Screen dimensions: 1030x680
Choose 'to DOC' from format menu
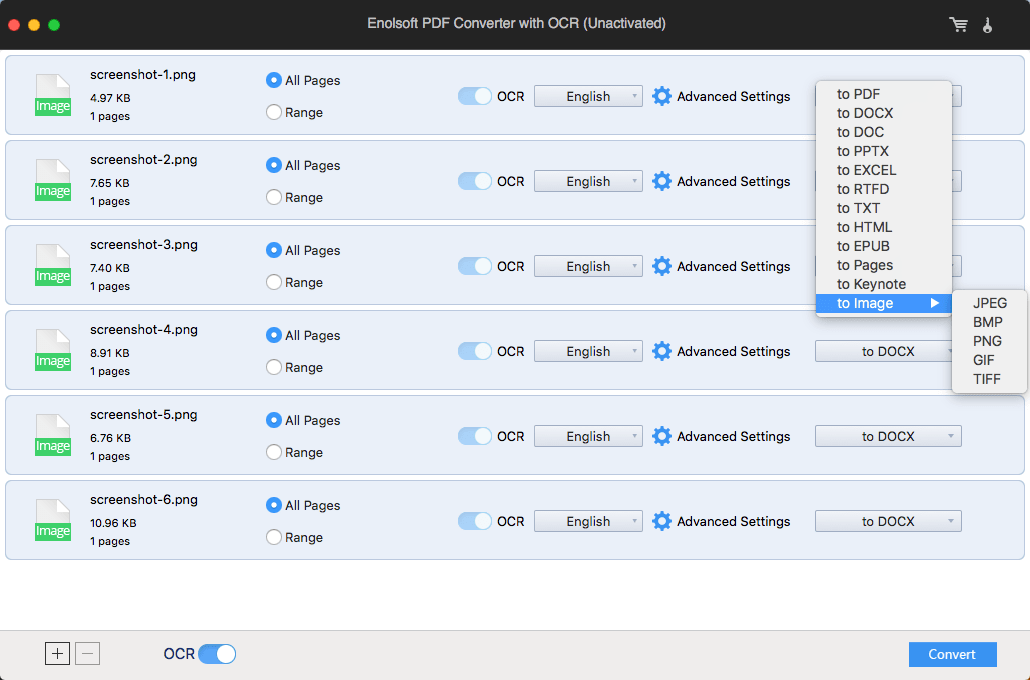884,132
